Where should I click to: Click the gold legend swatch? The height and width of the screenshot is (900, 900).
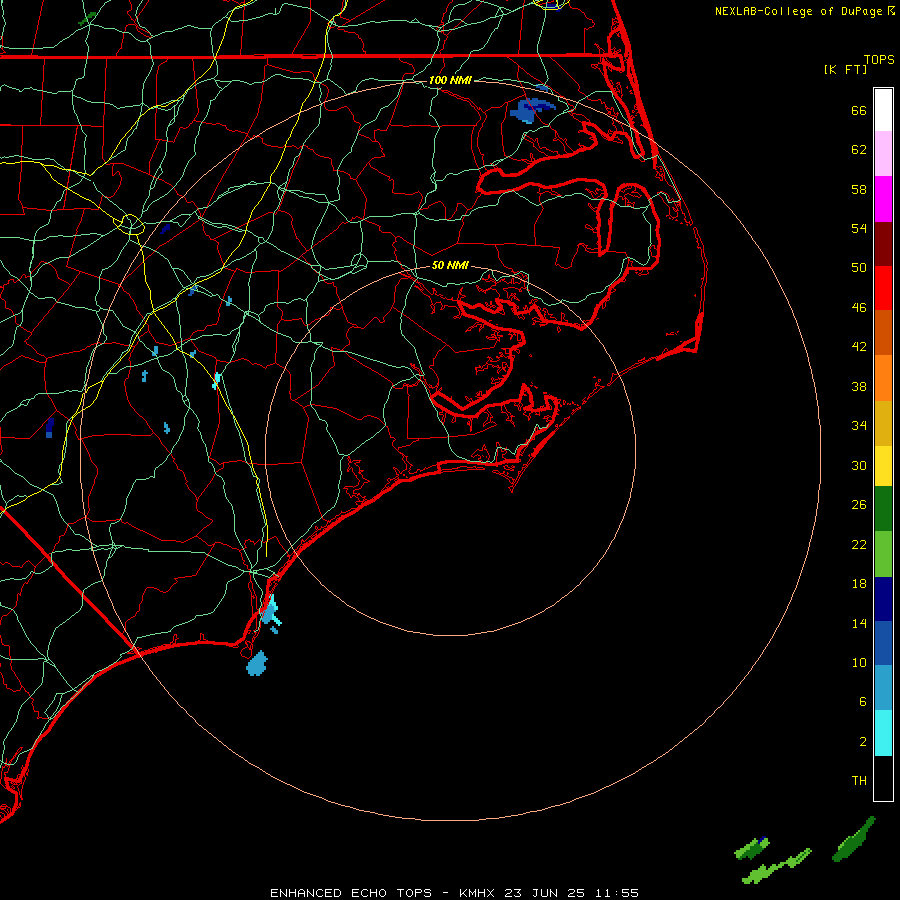883,423
